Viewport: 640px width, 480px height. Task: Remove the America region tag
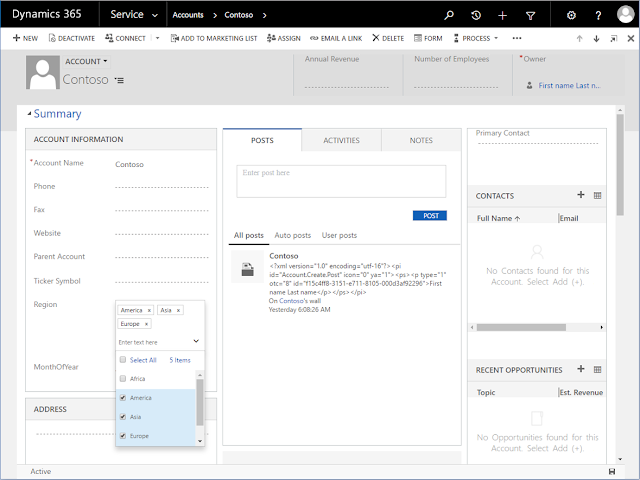click(149, 311)
